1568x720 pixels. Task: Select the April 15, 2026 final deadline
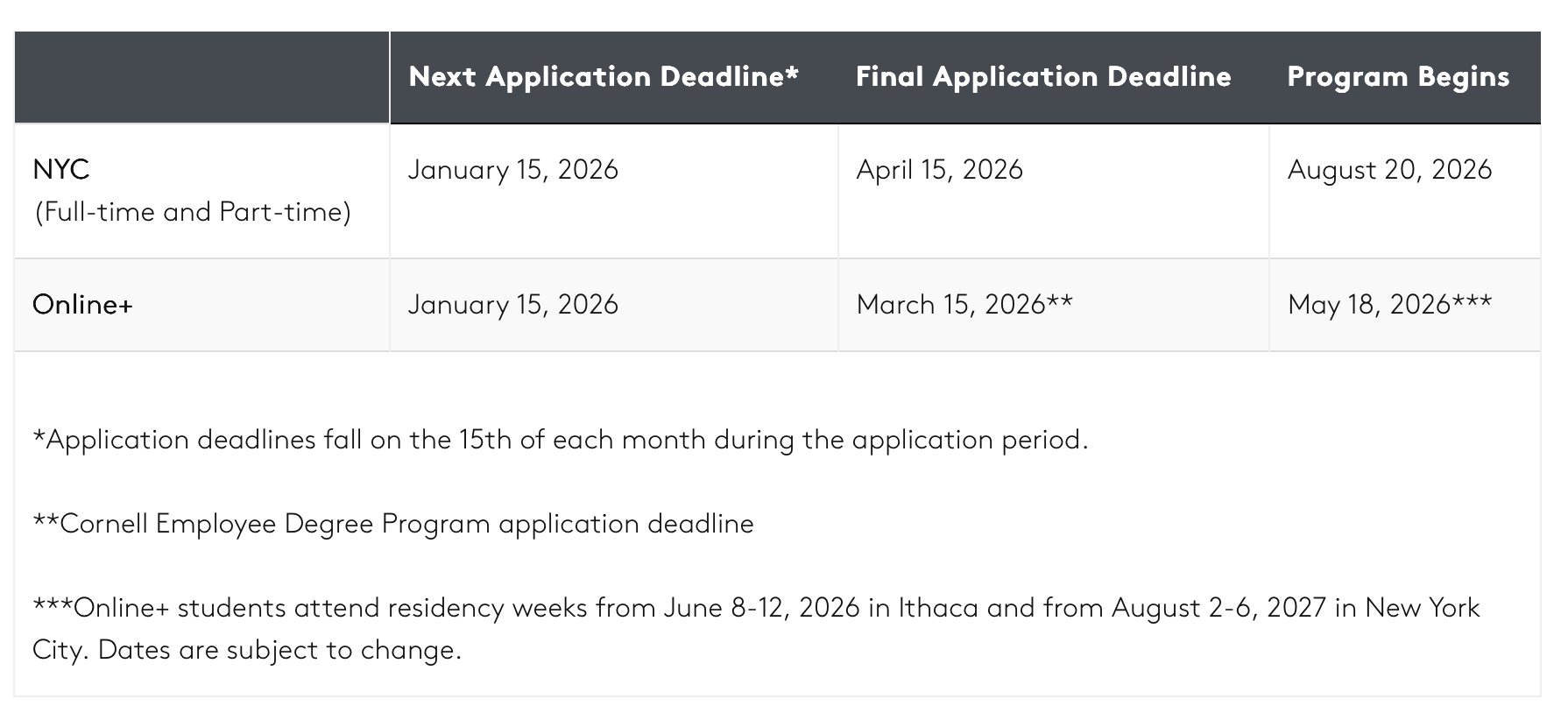coord(939,169)
